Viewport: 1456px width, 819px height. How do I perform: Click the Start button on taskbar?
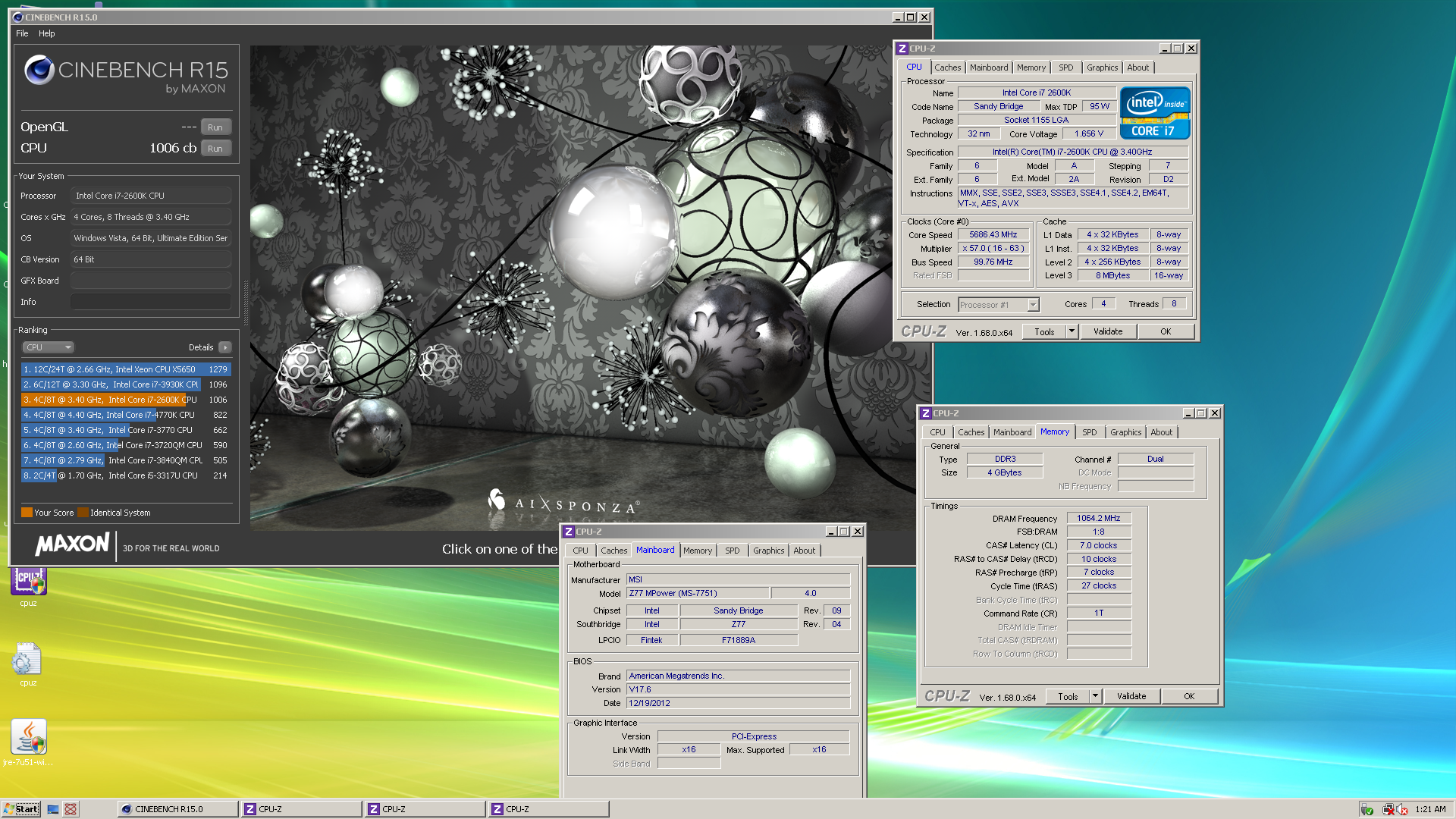click(x=20, y=809)
